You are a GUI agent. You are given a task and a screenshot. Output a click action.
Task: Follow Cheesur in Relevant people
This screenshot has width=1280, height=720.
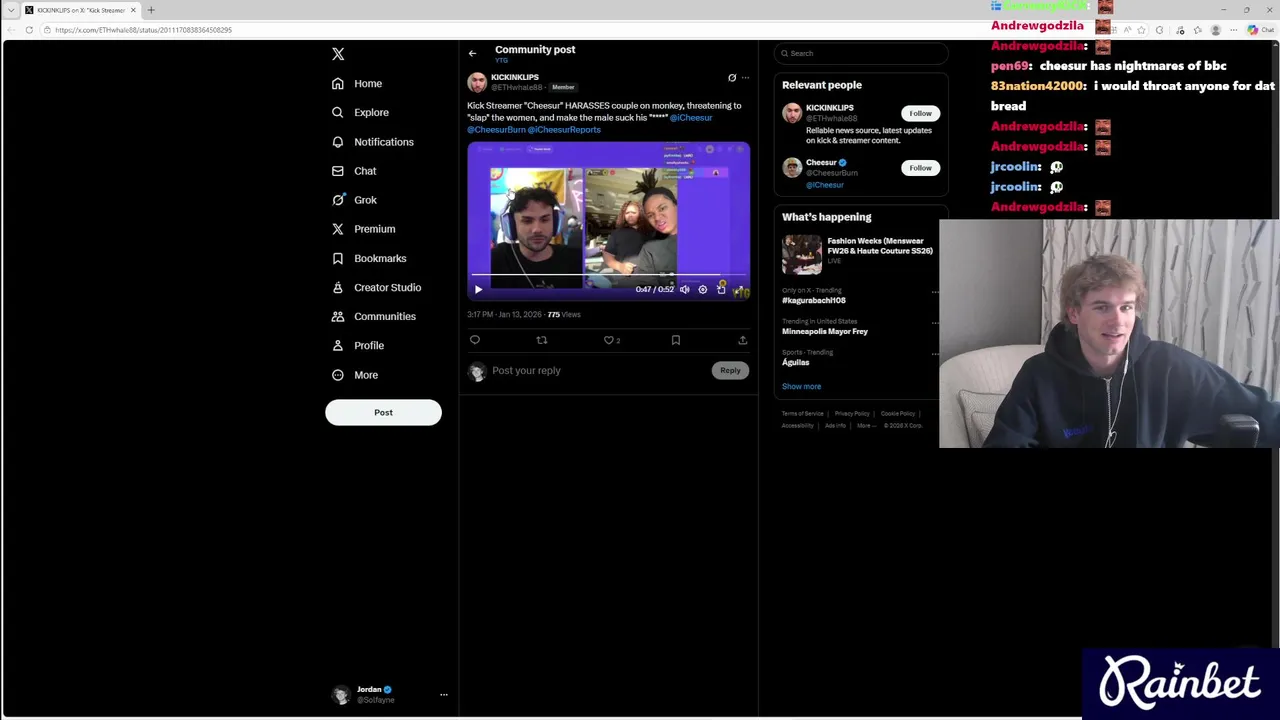click(920, 168)
